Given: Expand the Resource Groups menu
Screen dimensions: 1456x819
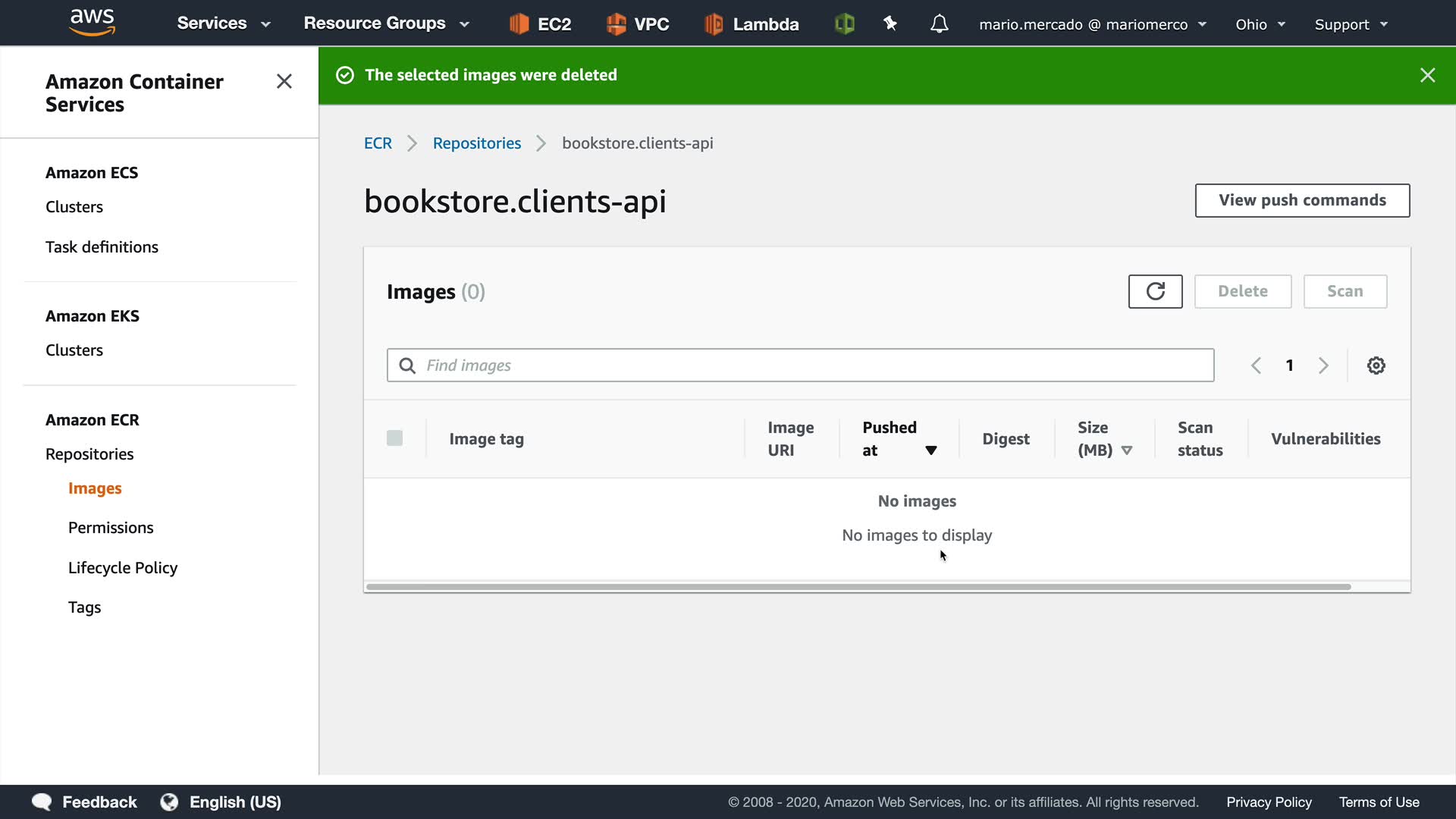Looking at the screenshot, I should (386, 24).
